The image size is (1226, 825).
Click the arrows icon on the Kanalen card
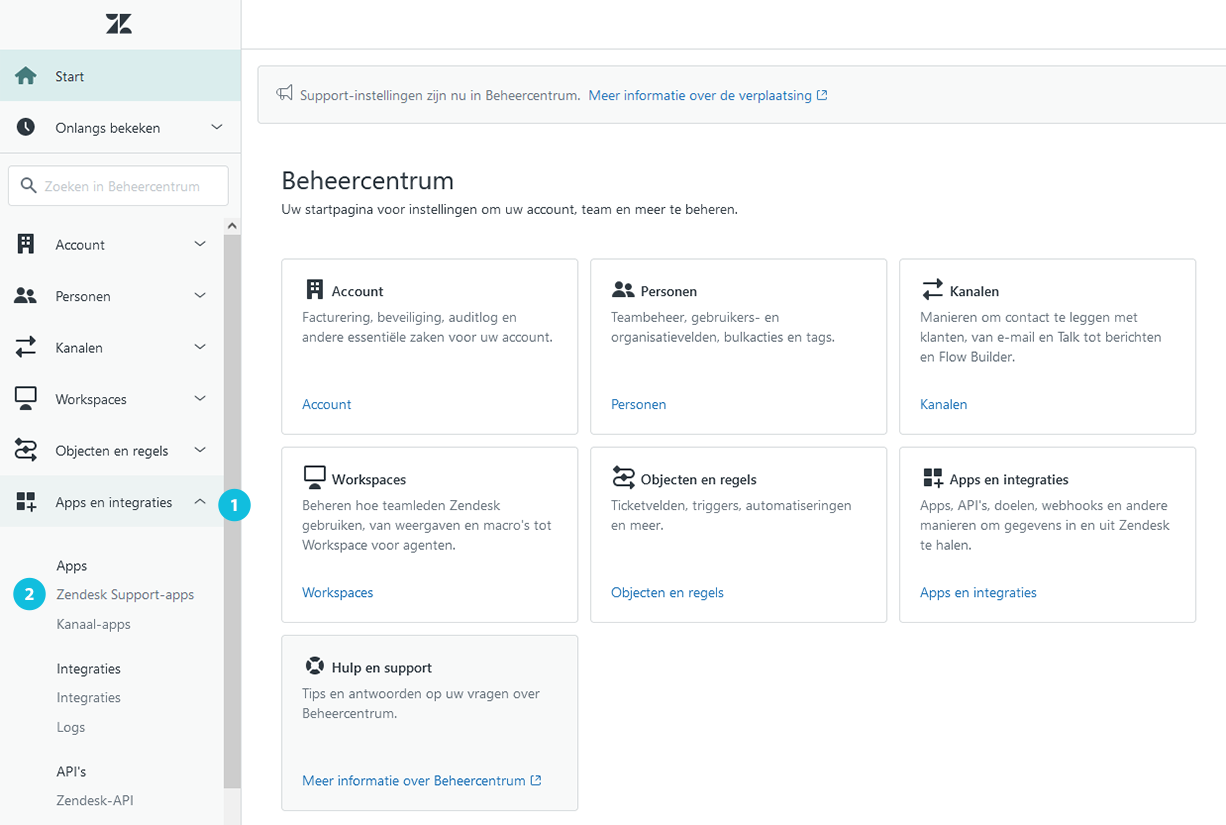pyautogui.click(x=932, y=290)
